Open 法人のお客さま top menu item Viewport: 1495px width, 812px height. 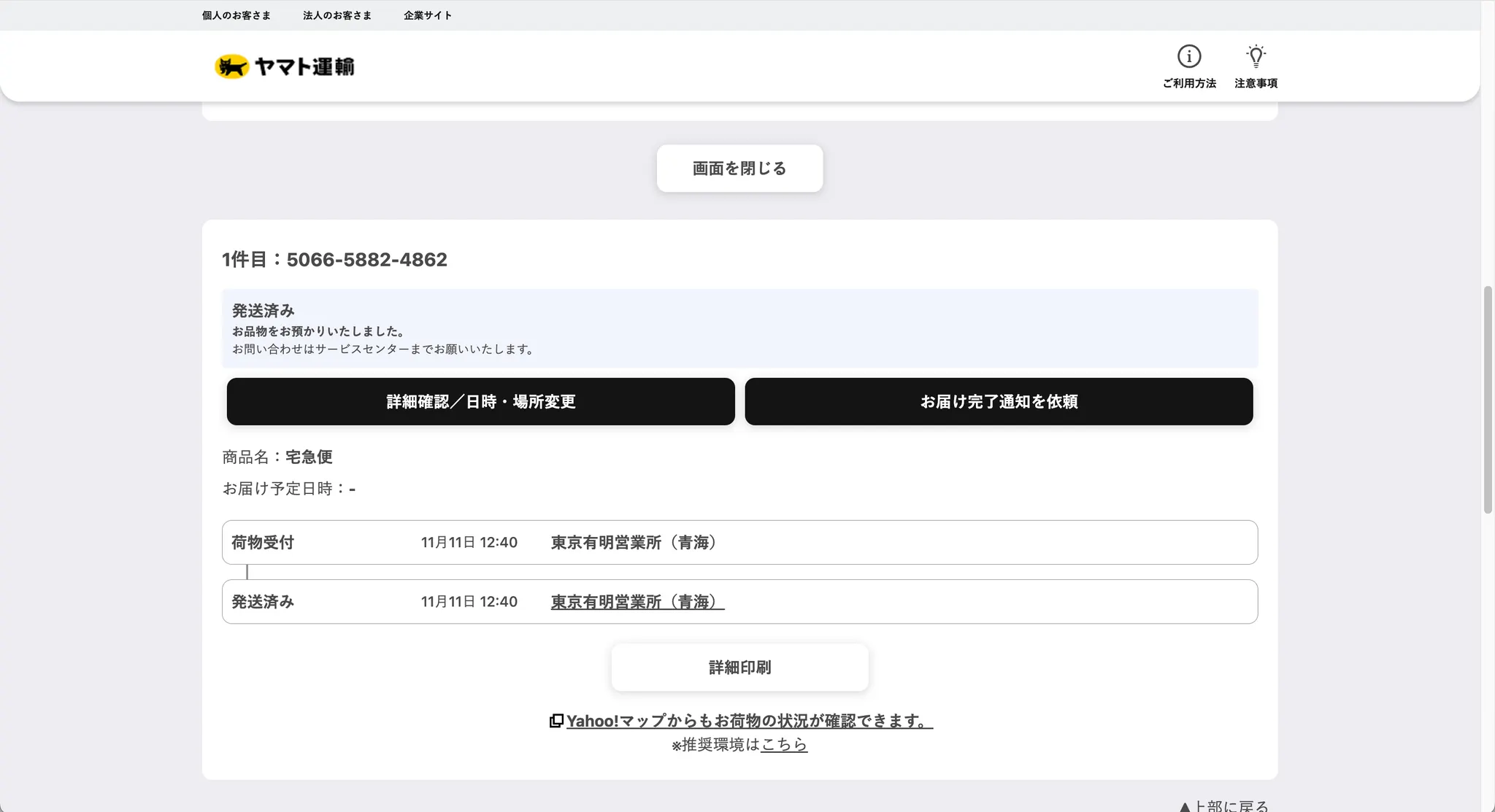point(337,15)
